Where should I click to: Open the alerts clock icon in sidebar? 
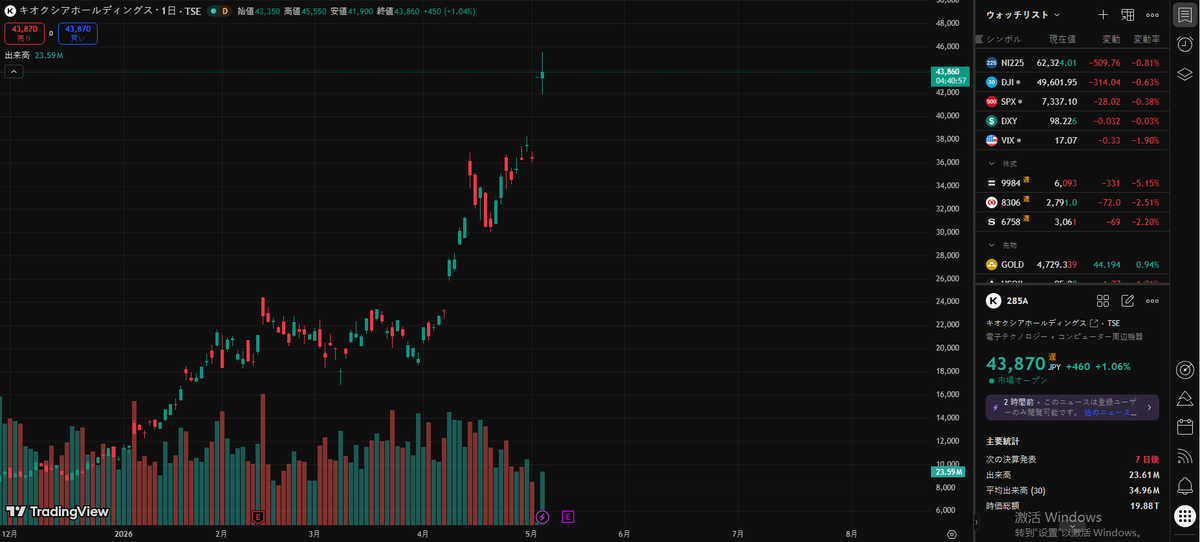pyautogui.click(x=1184, y=44)
